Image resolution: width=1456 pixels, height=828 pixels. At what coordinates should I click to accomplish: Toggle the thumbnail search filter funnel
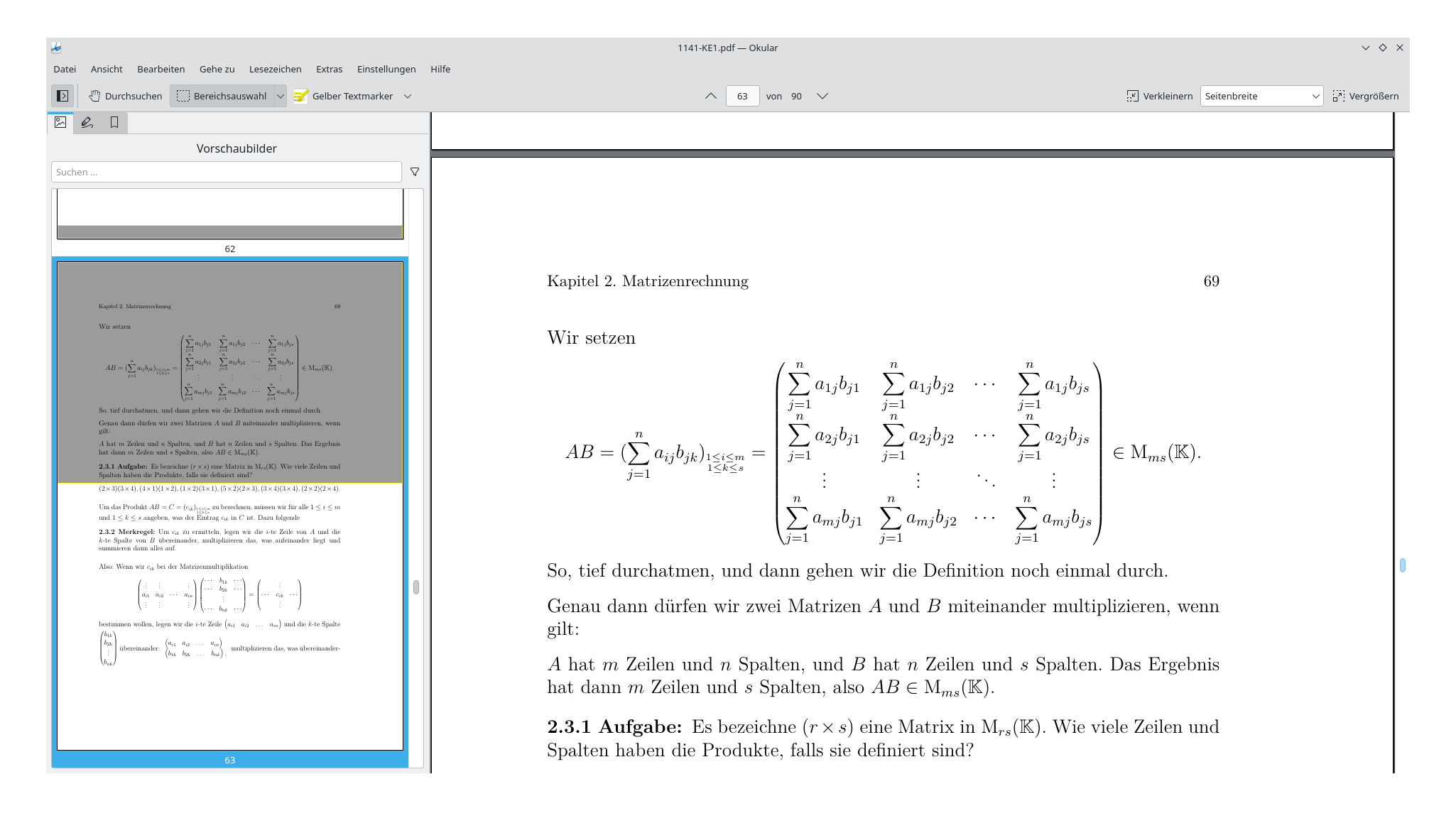point(414,171)
